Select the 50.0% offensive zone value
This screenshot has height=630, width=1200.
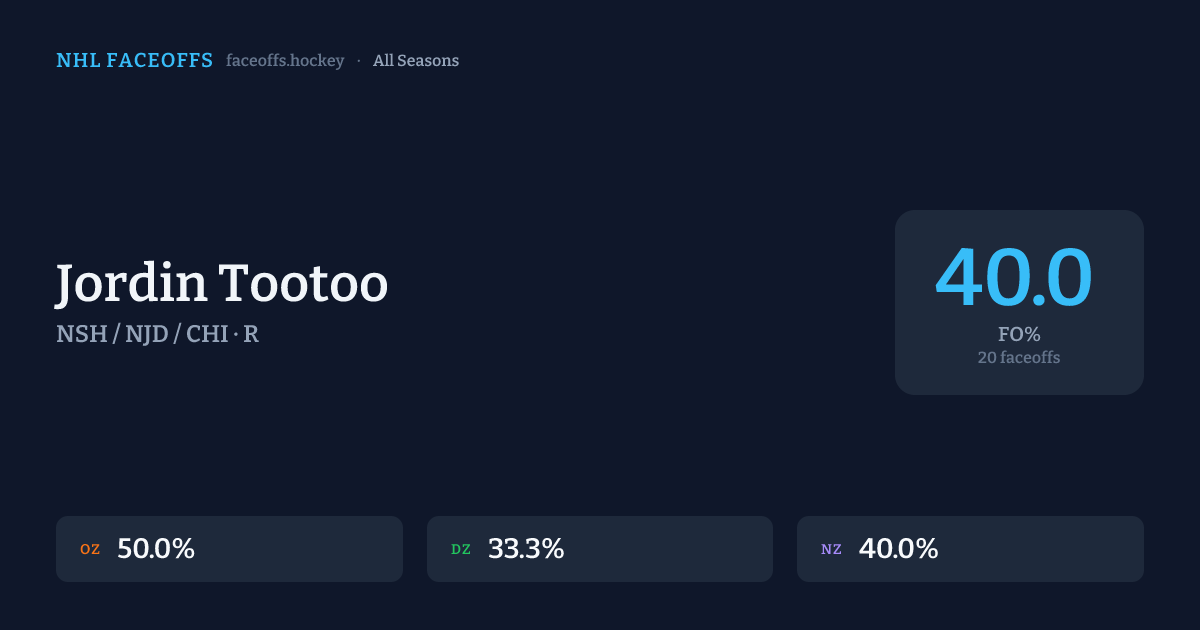[156, 549]
